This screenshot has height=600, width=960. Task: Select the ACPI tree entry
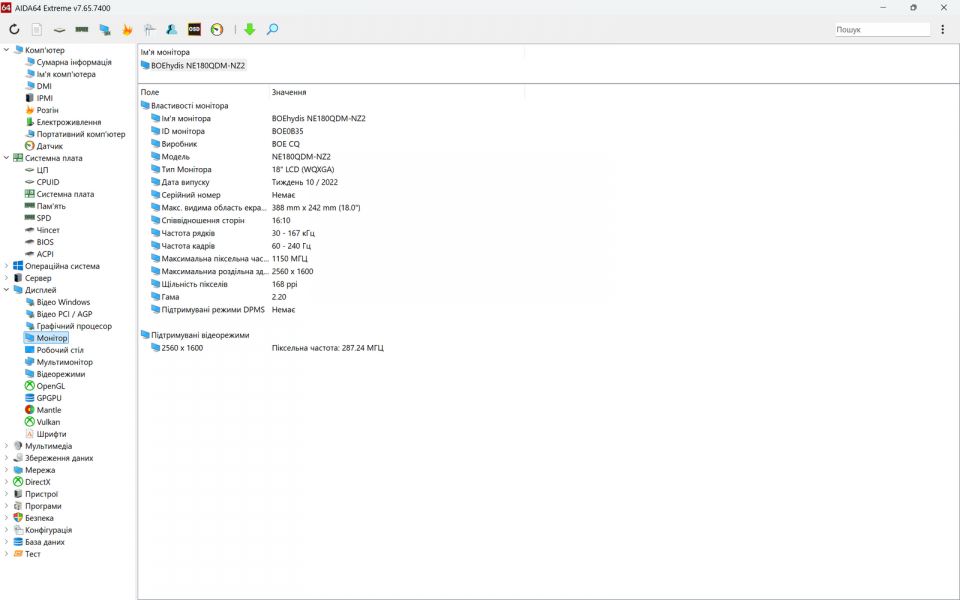point(45,253)
